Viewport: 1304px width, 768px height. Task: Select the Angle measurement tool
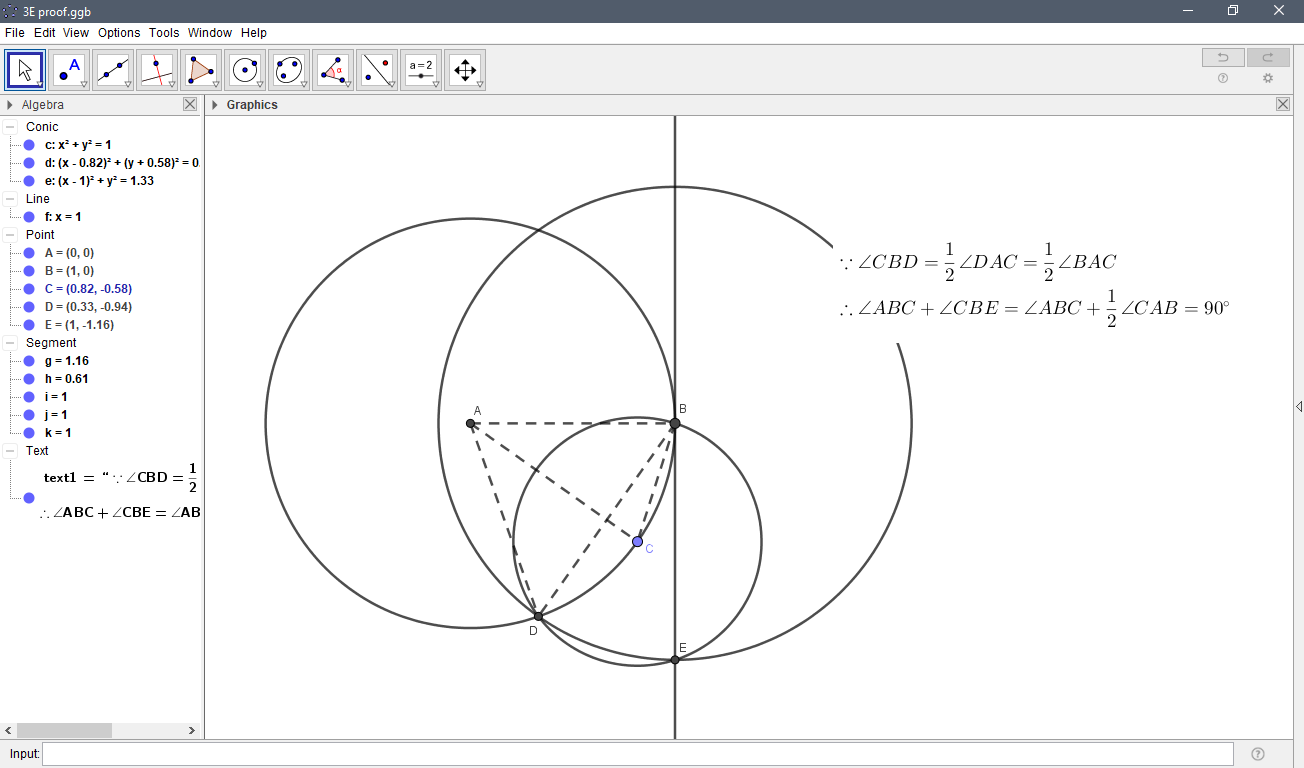click(333, 69)
